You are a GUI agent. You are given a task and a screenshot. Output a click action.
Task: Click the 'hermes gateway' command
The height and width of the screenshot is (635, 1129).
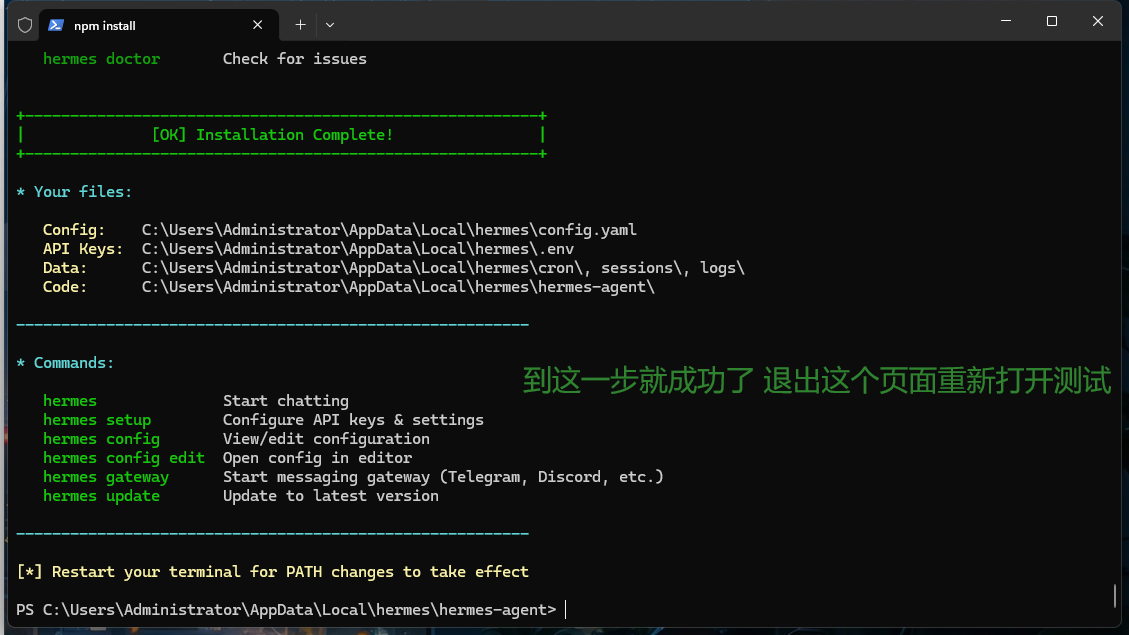pyautogui.click(x=106, y=477)
